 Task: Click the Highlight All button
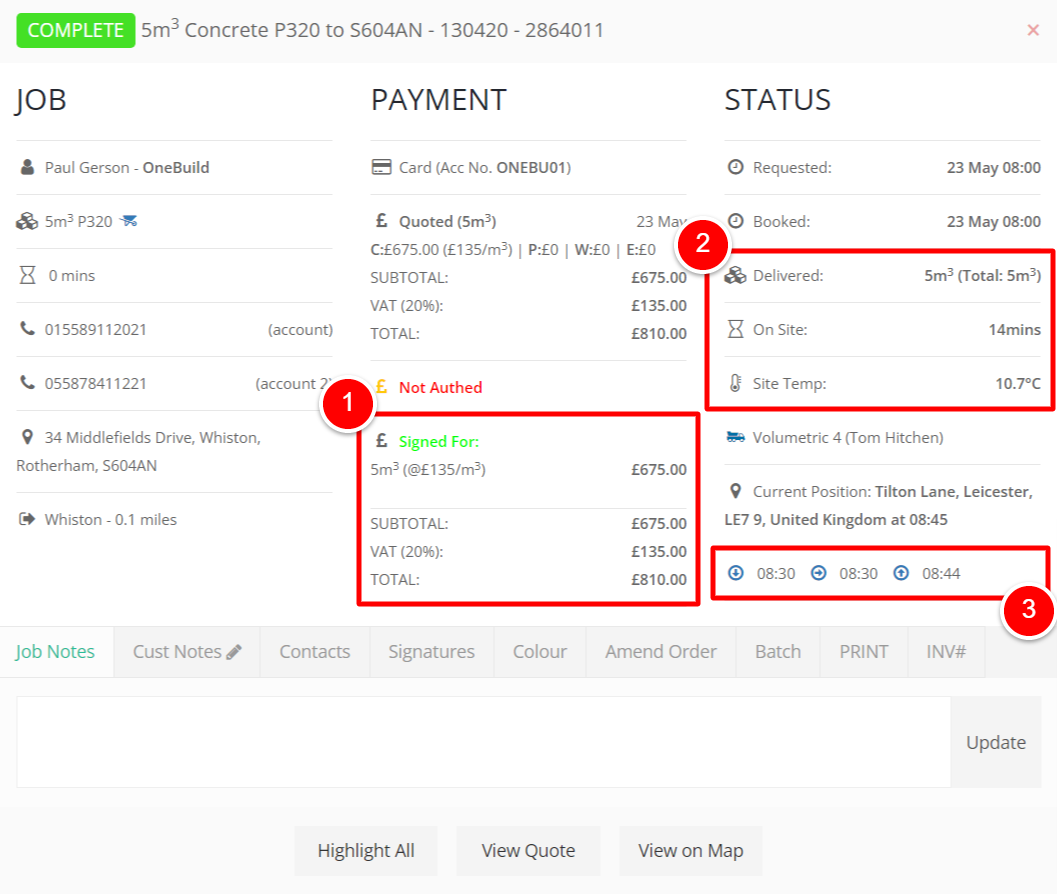coord(365,851)
